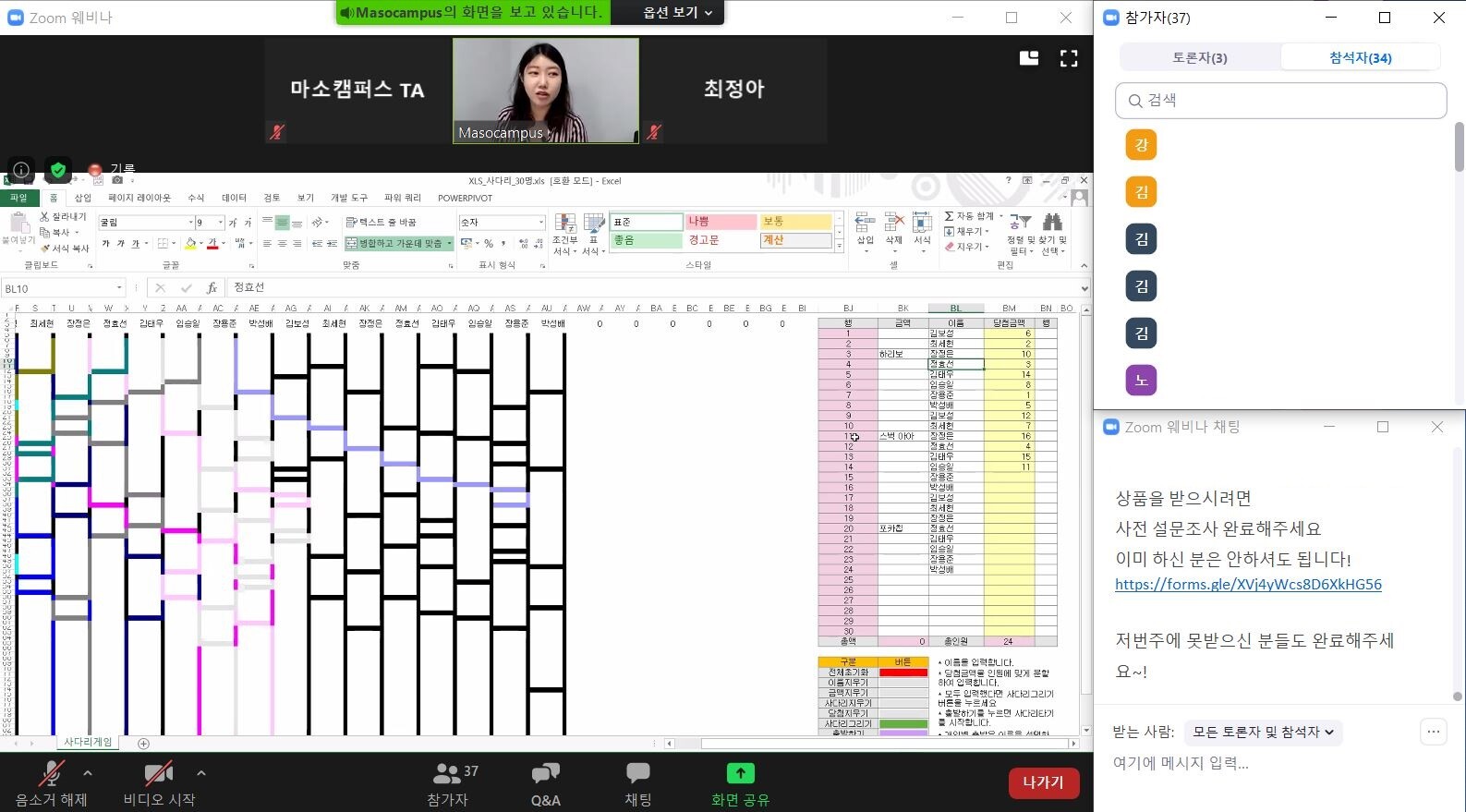
Task: Start the video camera
Action: point(159,774)
